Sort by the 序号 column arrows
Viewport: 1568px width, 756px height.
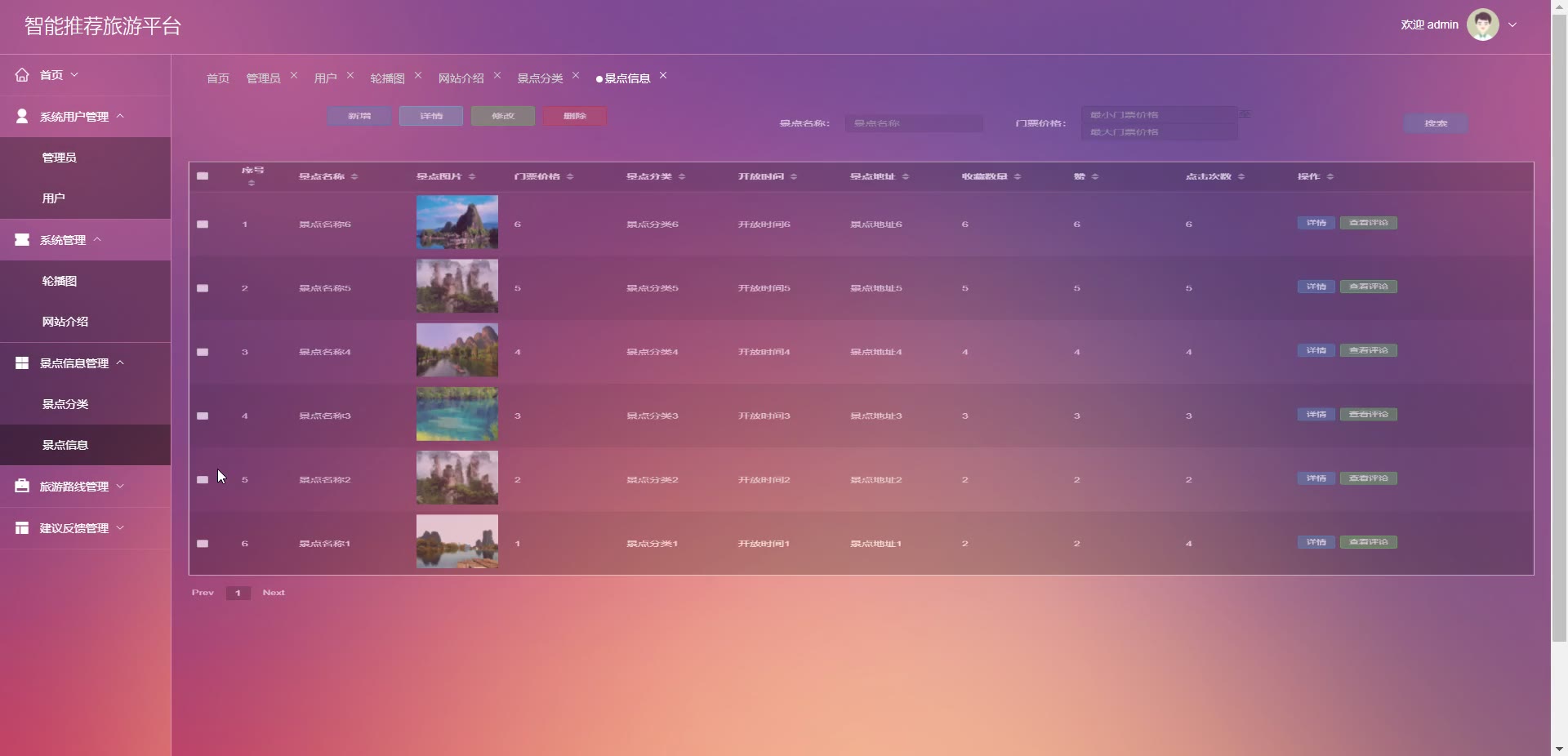(x=252, y=183)
